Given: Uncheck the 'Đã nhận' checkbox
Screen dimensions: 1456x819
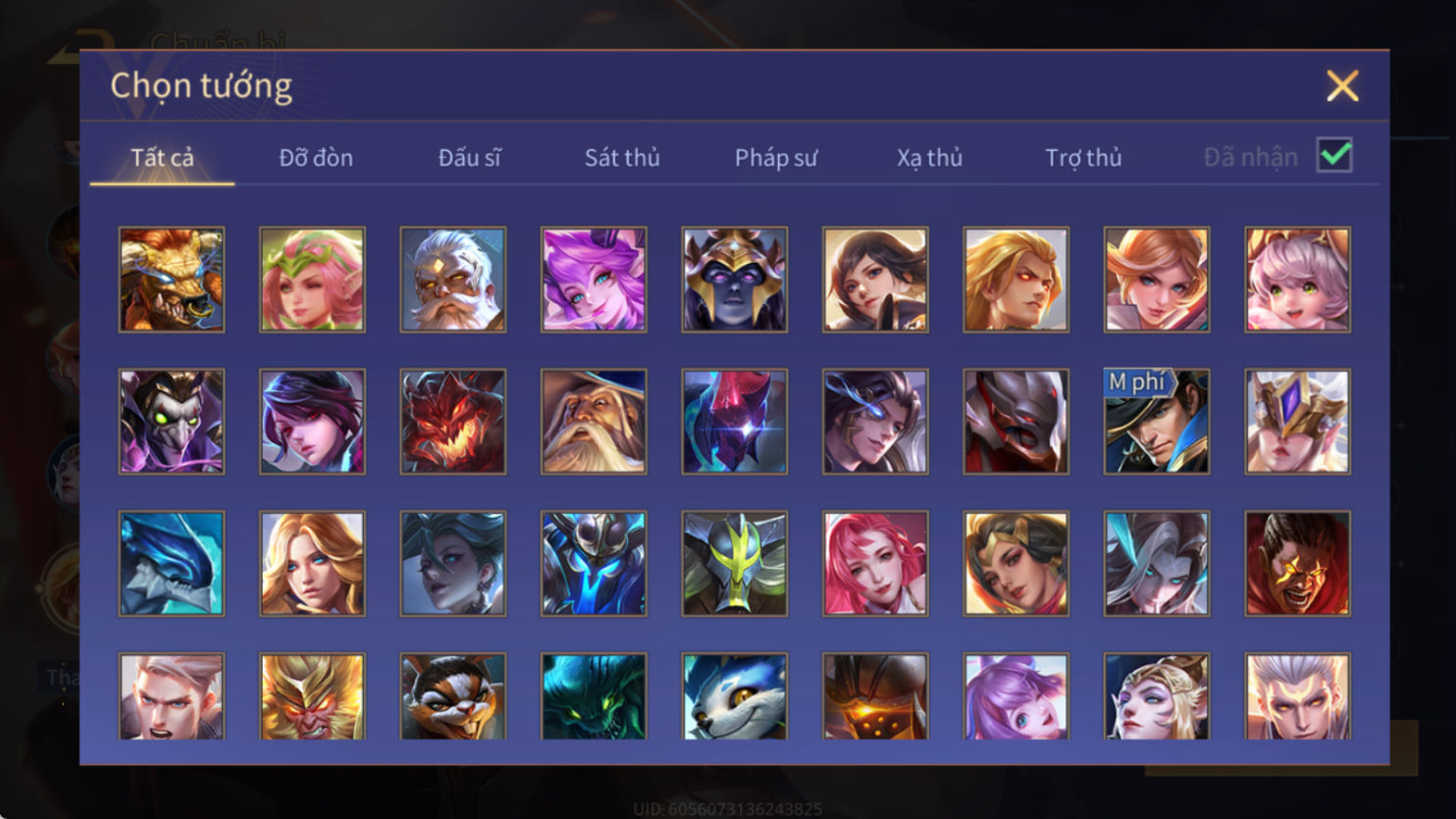Looking at the screenshot, I should 1334,156.
